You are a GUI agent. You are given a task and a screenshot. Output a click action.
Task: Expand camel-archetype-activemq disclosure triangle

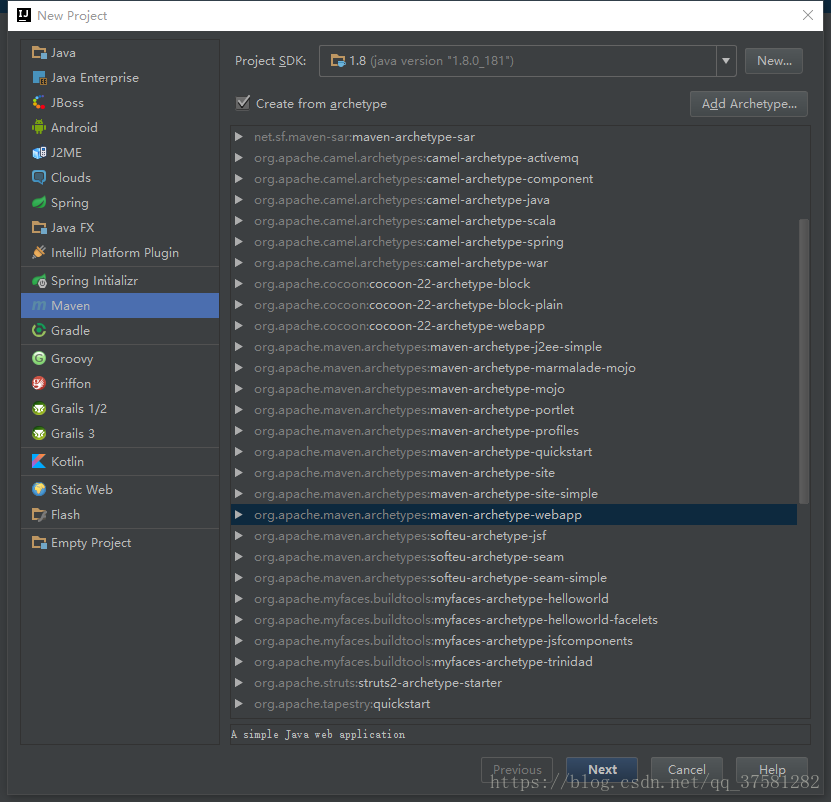coord(239,158)
